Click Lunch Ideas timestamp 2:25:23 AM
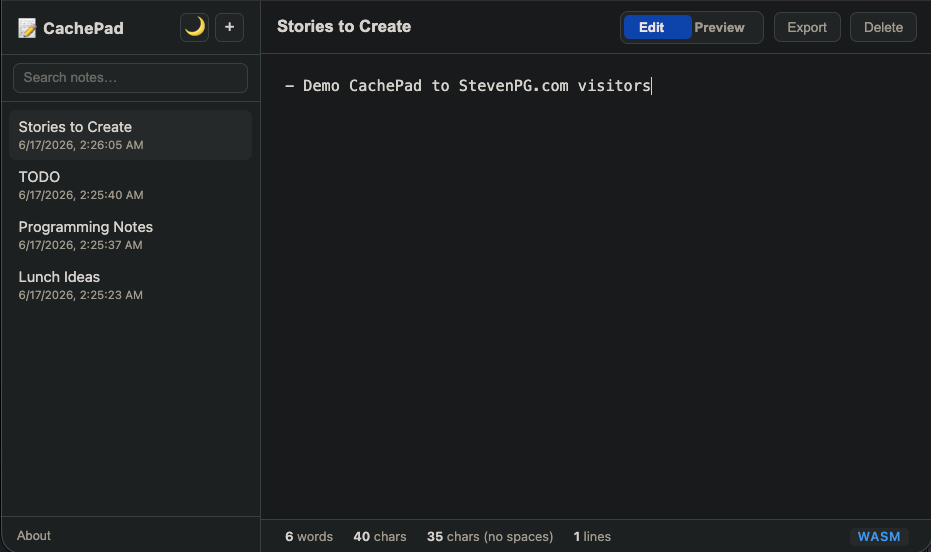Screen dimensions: 931x552 [x=81, y=295]
